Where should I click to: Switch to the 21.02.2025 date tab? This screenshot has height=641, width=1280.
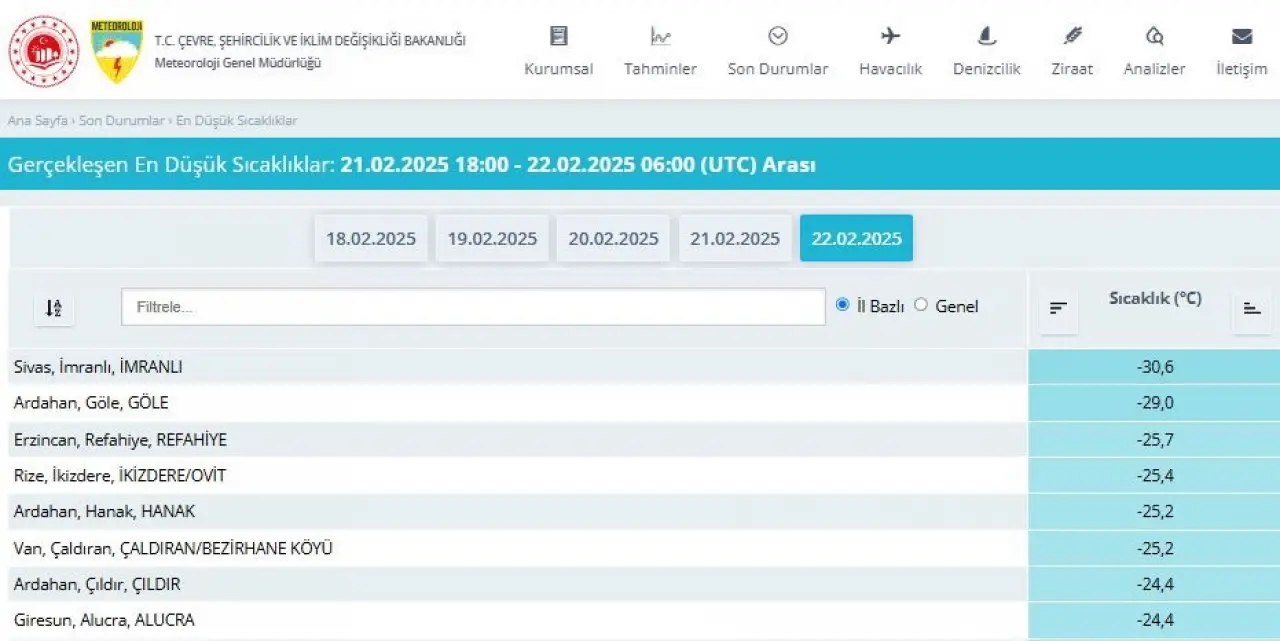735,239
